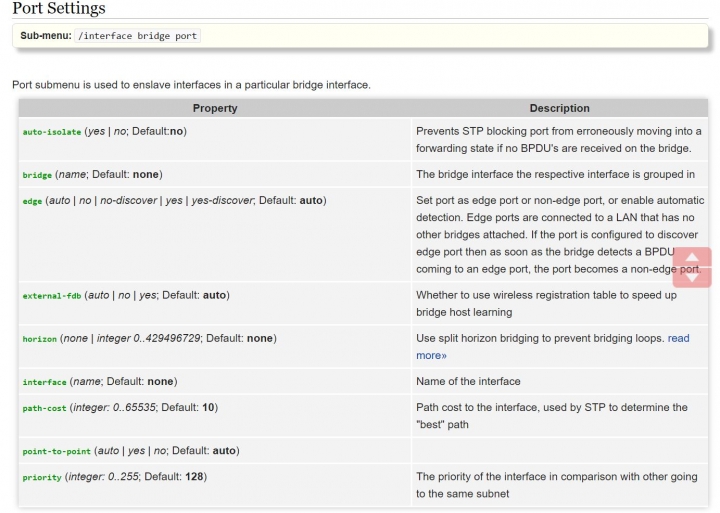Image resolution: width=720 pixels, height=513 pixels.
Task: Click the "Path cost to the interface" description
Action: tap(552, 416)
